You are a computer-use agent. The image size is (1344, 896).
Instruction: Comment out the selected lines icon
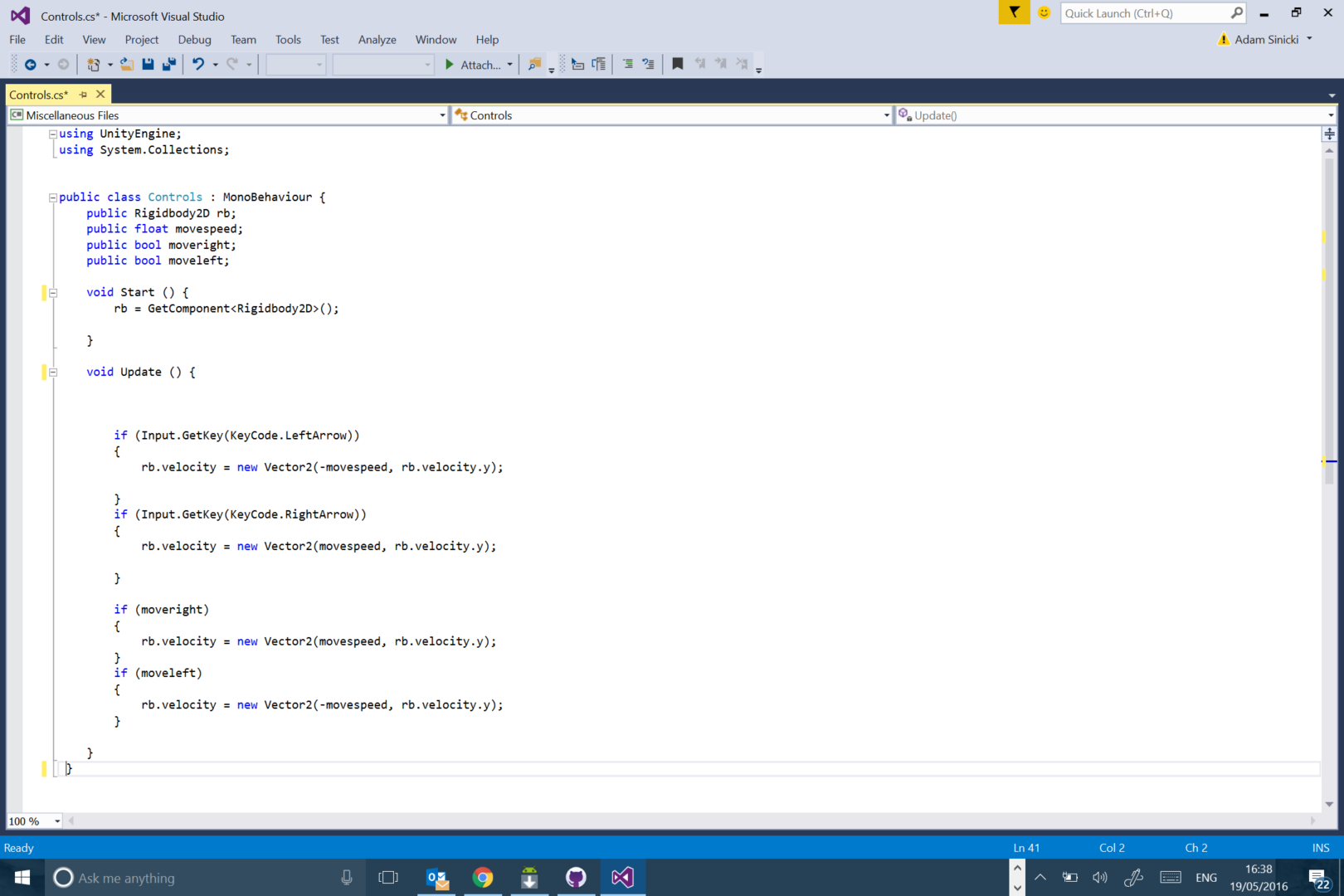click(x=627, y=65)
